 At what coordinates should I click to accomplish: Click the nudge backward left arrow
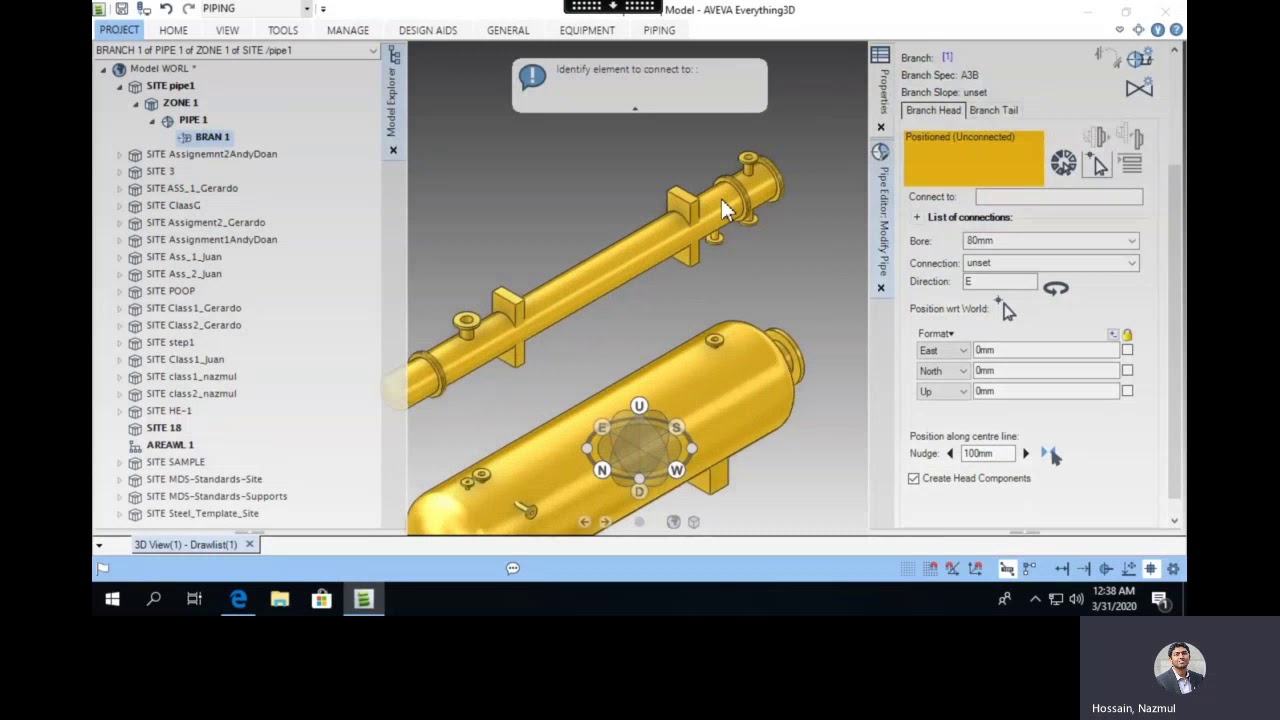pos(950,454)
